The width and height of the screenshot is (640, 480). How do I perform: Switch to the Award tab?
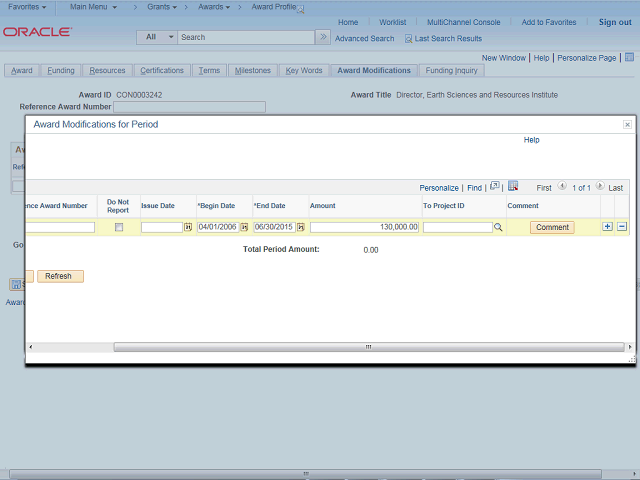[x=22, y=71]
